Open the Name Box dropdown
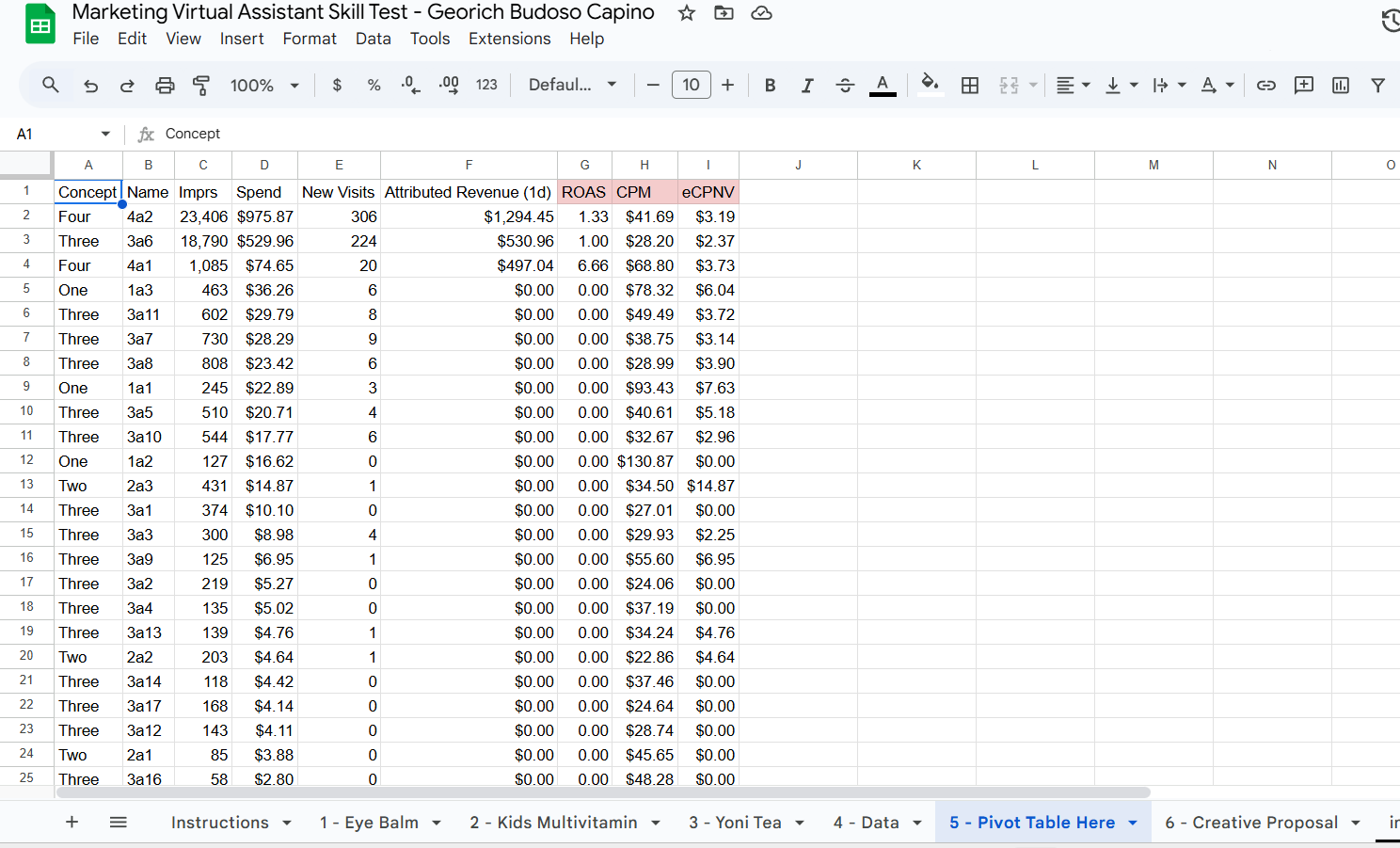The height and width of the screenshot is (848, 1400). click(x=105, y=134)
